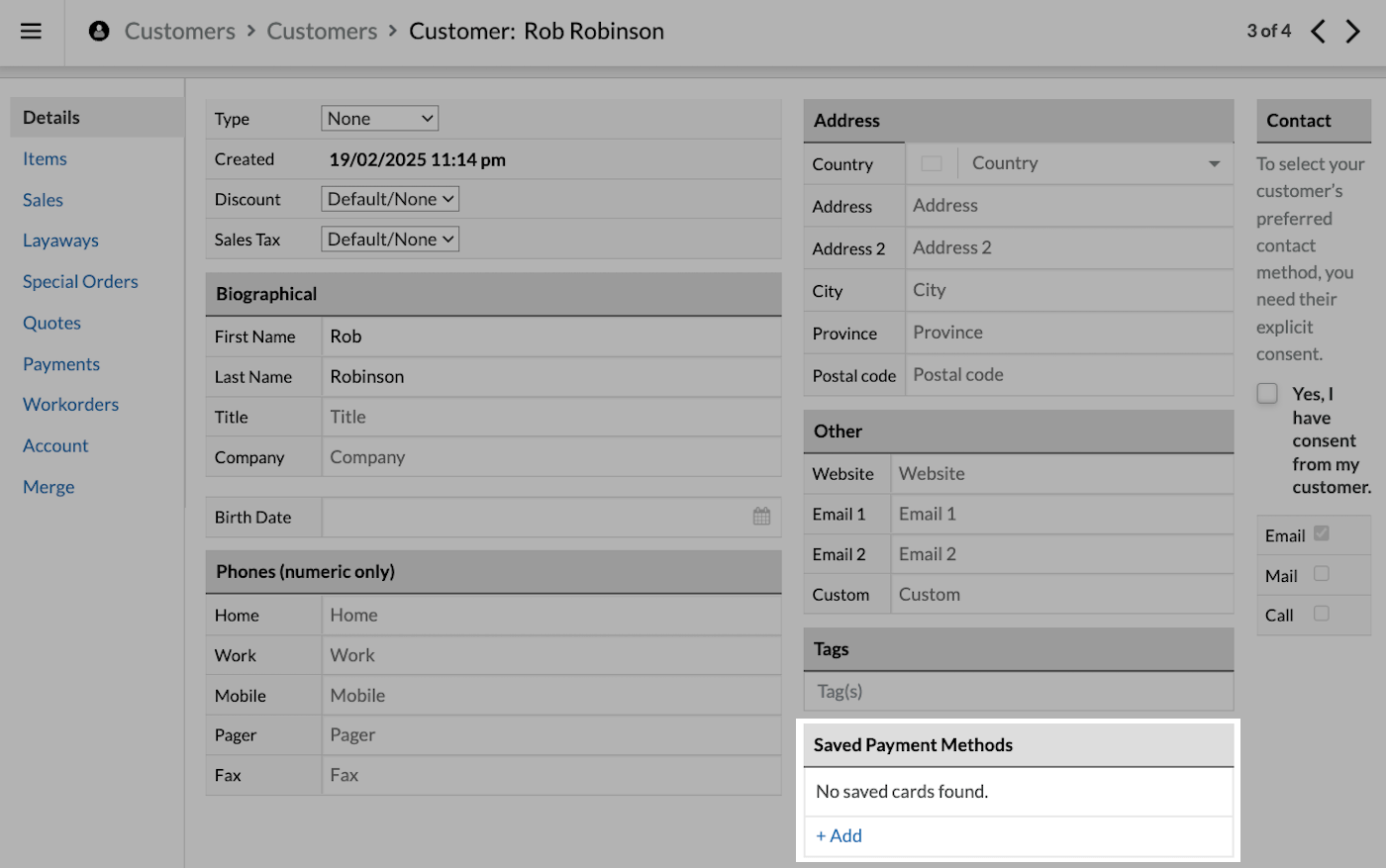Click the Province input field
Screen dimensions: 1386x868
(x=1069, y=333)
